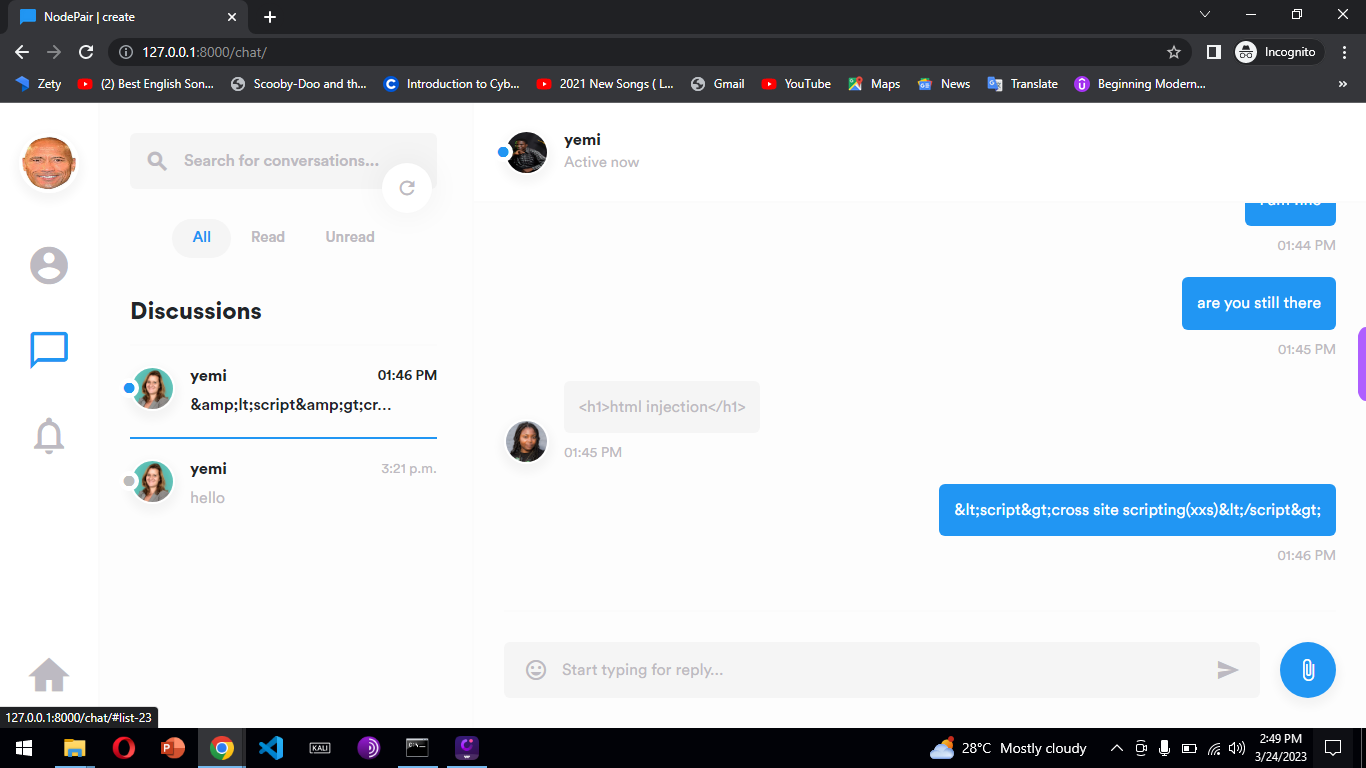Show the Unread conversations filter
The height and width of the screenshot is (768, 1366).
[350, 237]
